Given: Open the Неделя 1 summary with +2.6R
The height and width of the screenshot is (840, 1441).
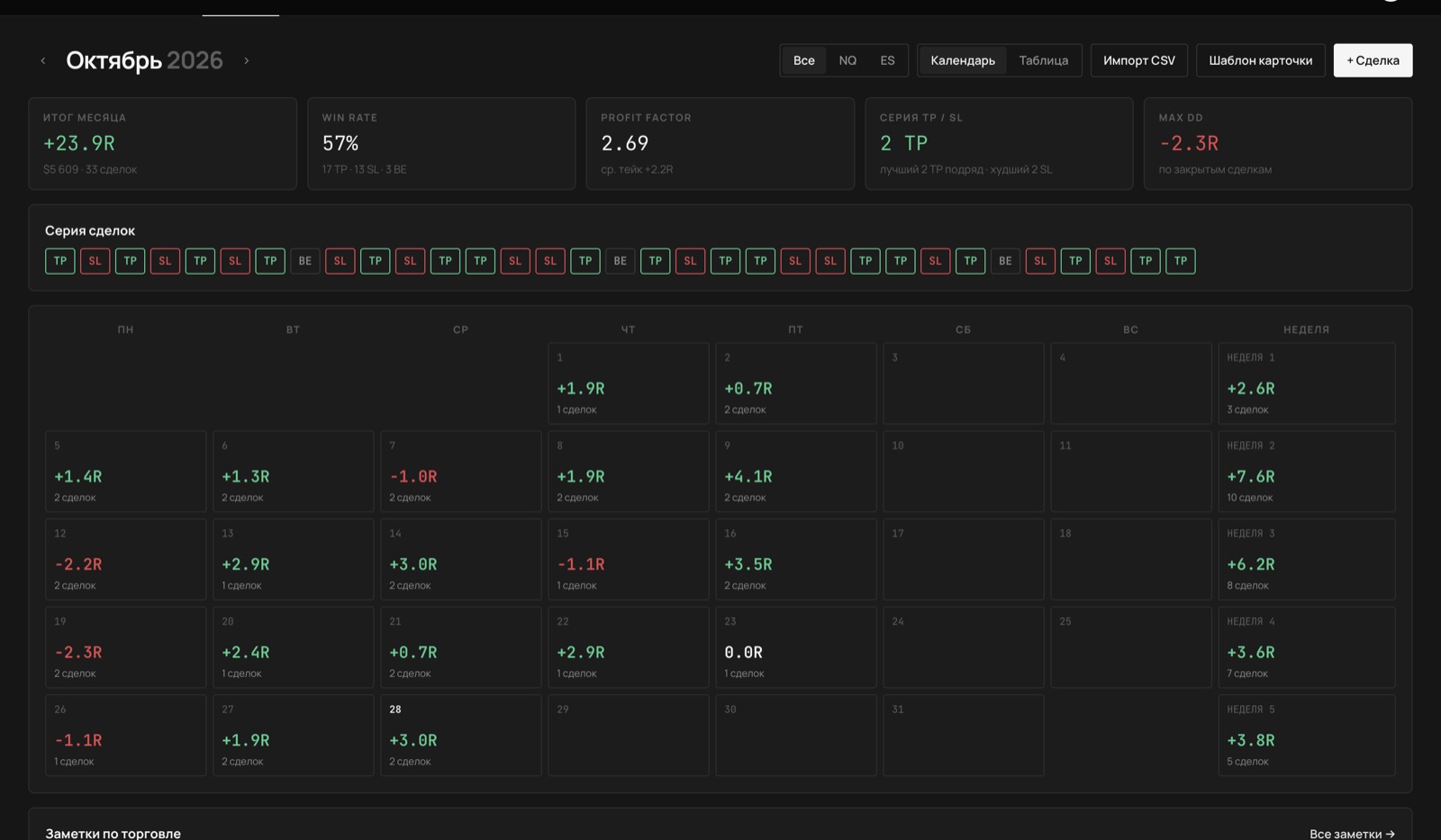Looking at the screenshot, I should click(1307, 384).
